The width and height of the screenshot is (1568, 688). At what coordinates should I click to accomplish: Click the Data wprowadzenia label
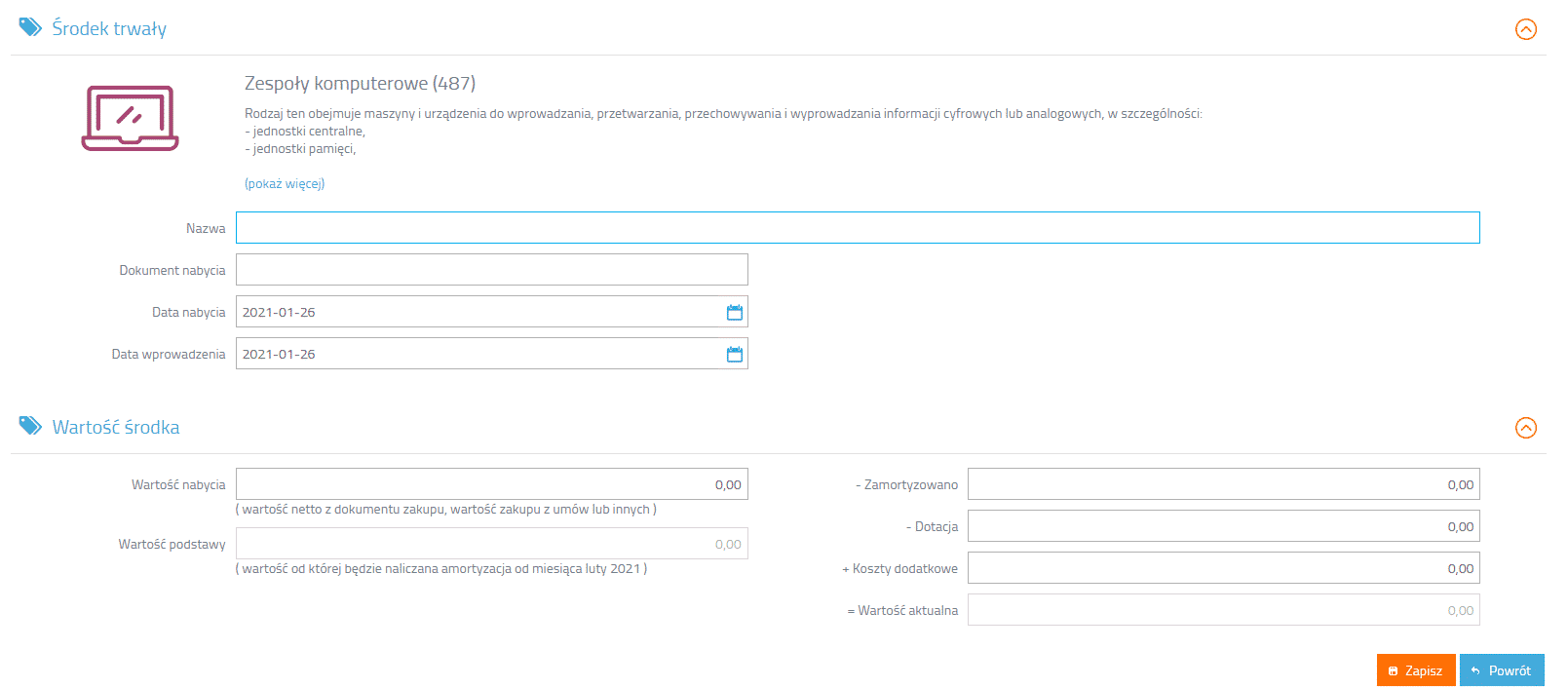point(169,354)
